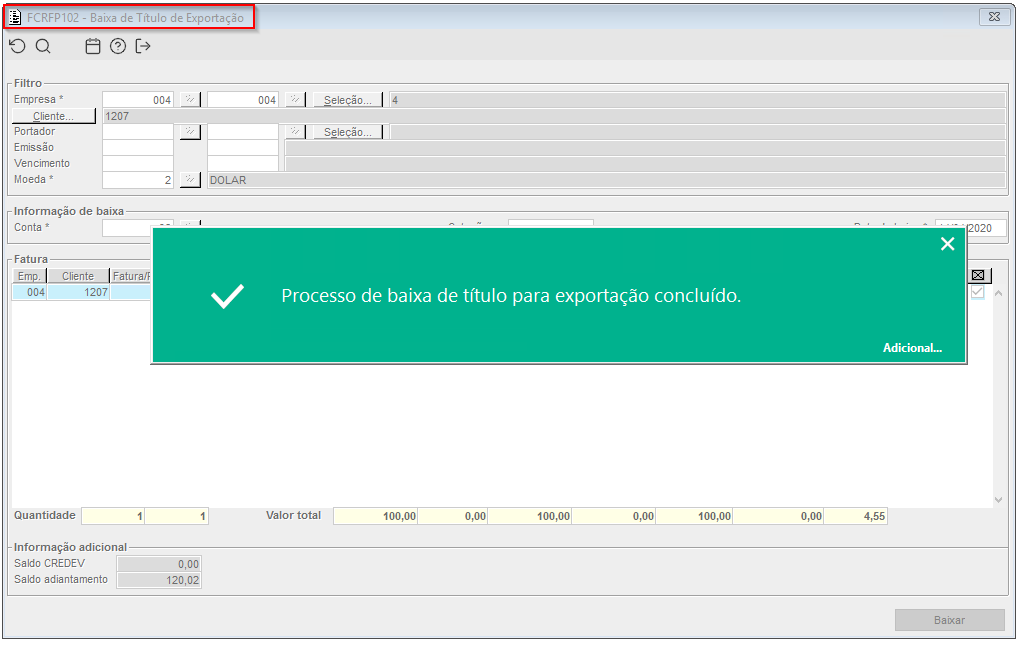This screenshot has height=645, width=1022.
Task: Click Seleção button on Empresa row
Action: (347, 100)
